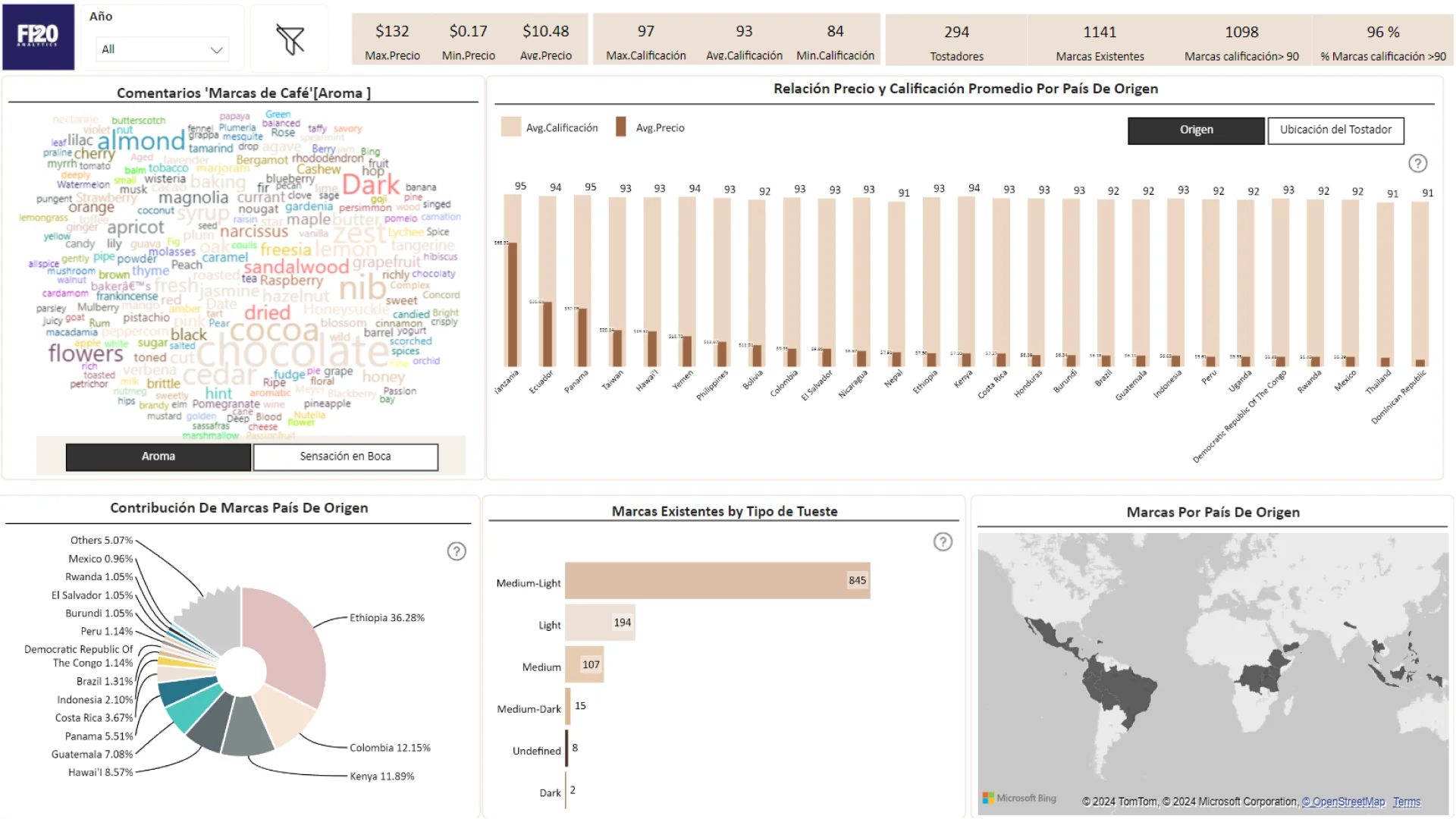Click the word 'sandalwood' in word cloud
This screenshot has width=1456, height=819.
coord(297,266)
